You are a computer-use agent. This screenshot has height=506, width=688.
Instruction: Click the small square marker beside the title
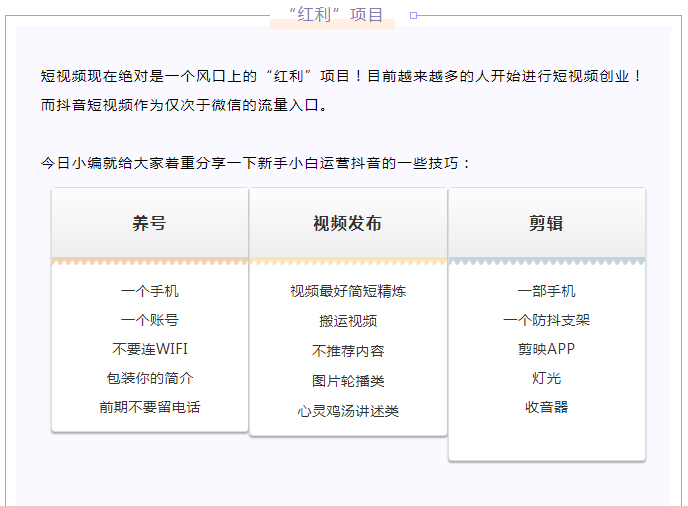pos(414,15)
